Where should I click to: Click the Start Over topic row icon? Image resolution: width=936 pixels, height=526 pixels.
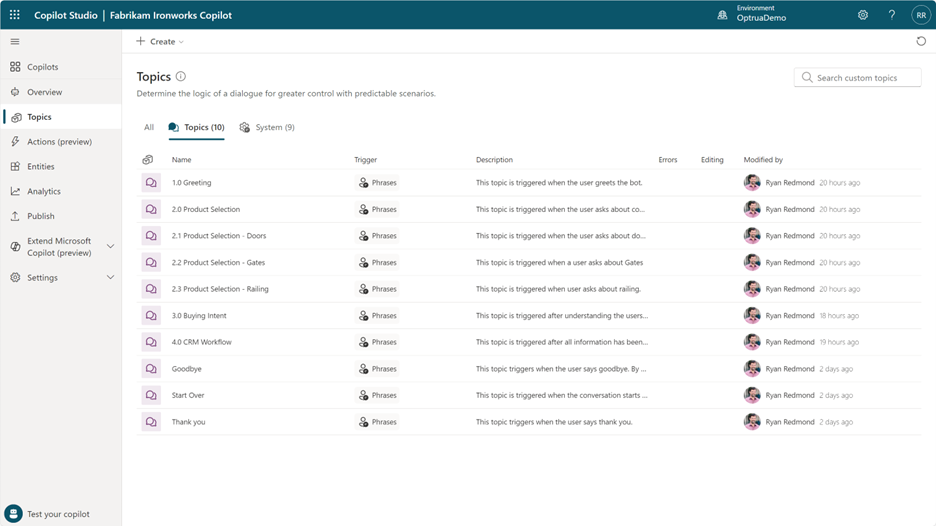point(151,395)
